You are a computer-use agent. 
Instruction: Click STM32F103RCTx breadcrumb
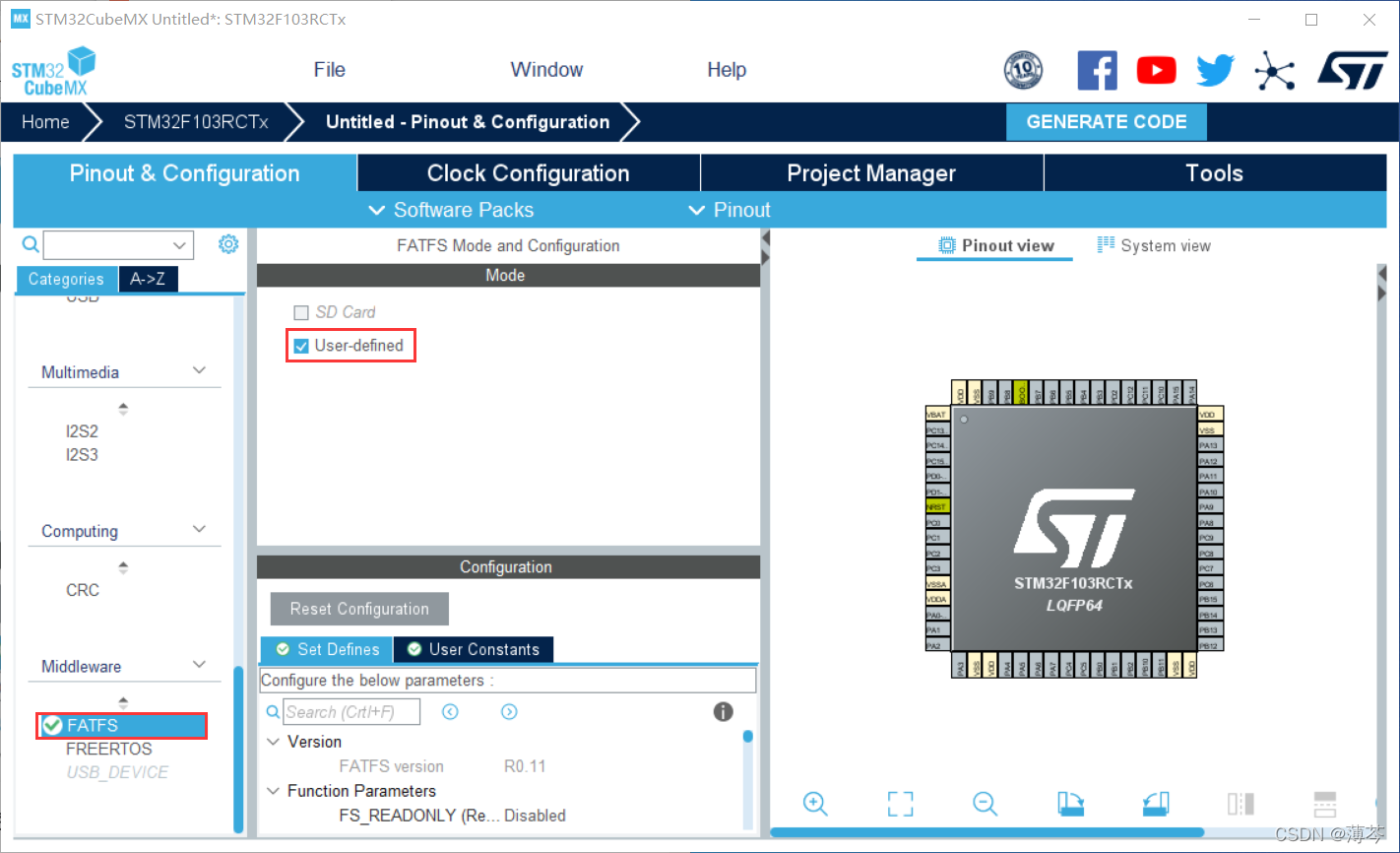196,122
